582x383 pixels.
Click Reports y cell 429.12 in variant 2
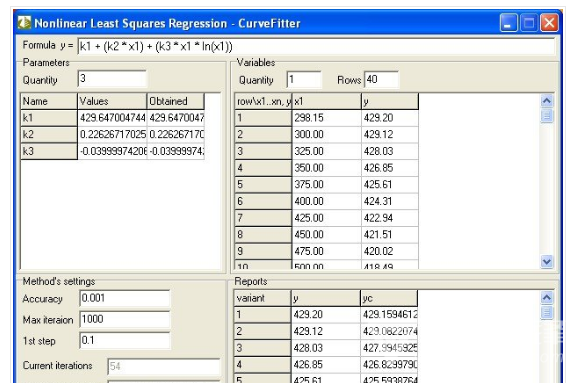(326, 331)
